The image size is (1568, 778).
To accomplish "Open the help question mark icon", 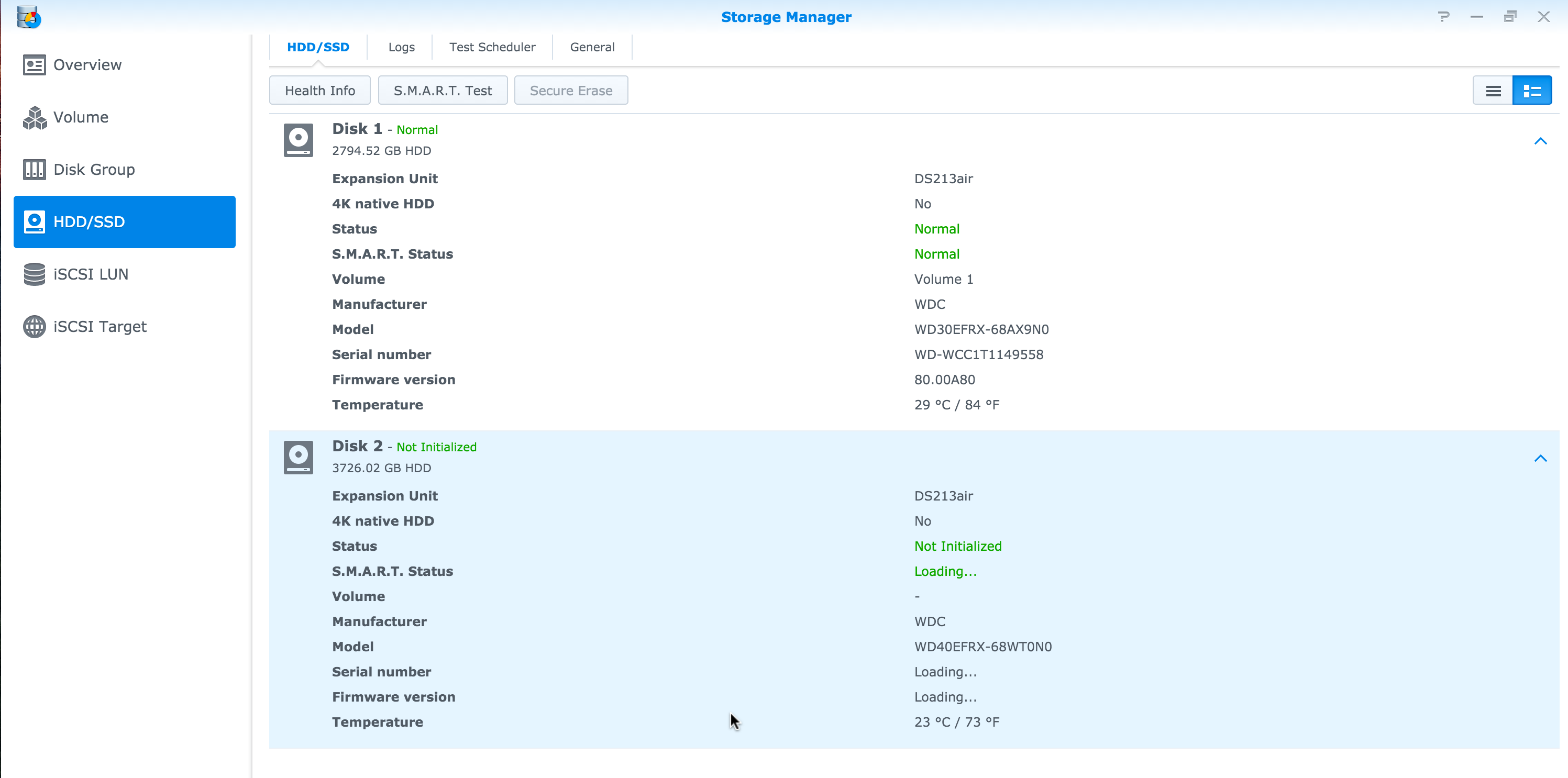I will [1443, 16].
